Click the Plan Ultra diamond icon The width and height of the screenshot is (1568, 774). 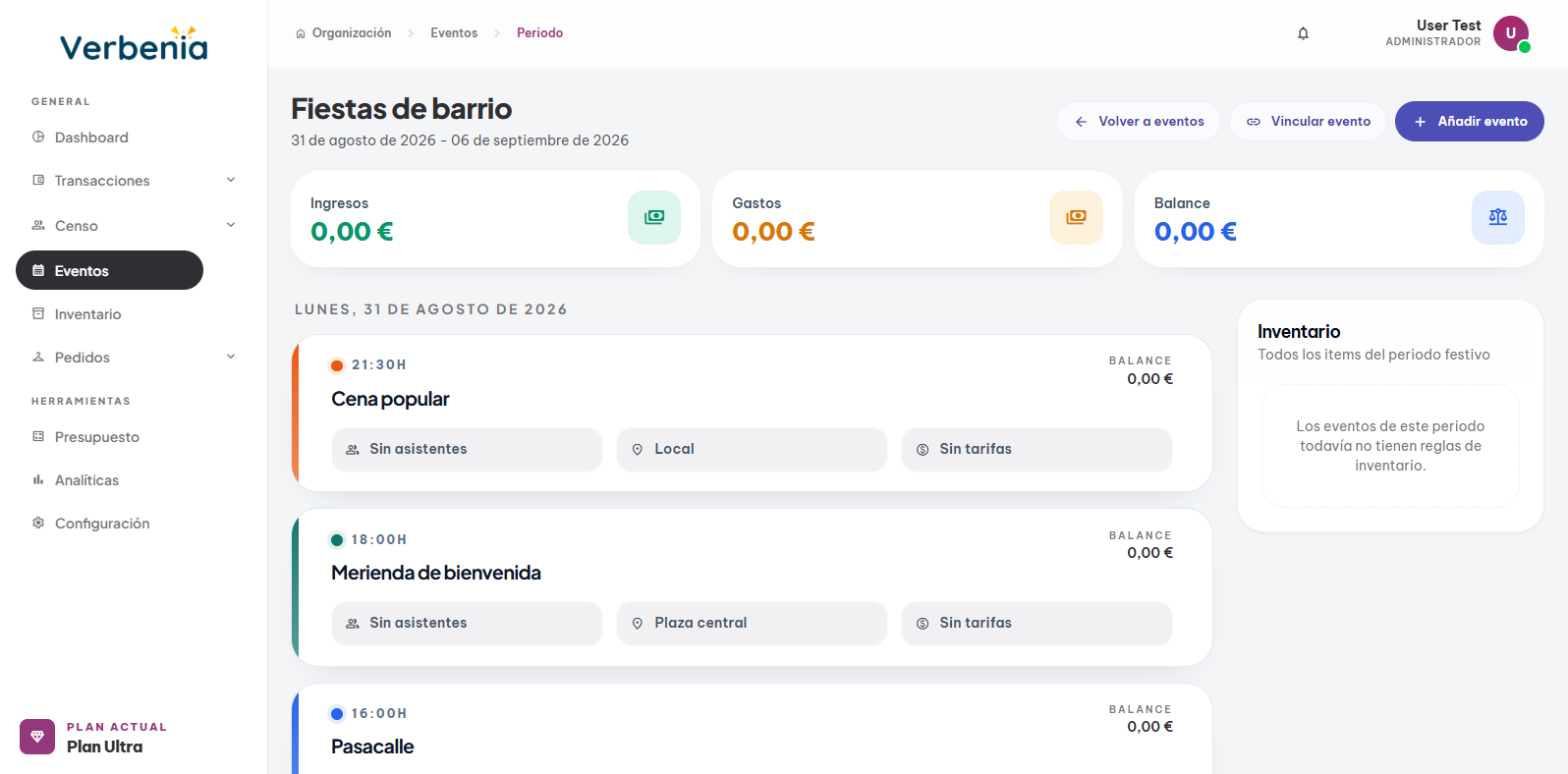37,737
